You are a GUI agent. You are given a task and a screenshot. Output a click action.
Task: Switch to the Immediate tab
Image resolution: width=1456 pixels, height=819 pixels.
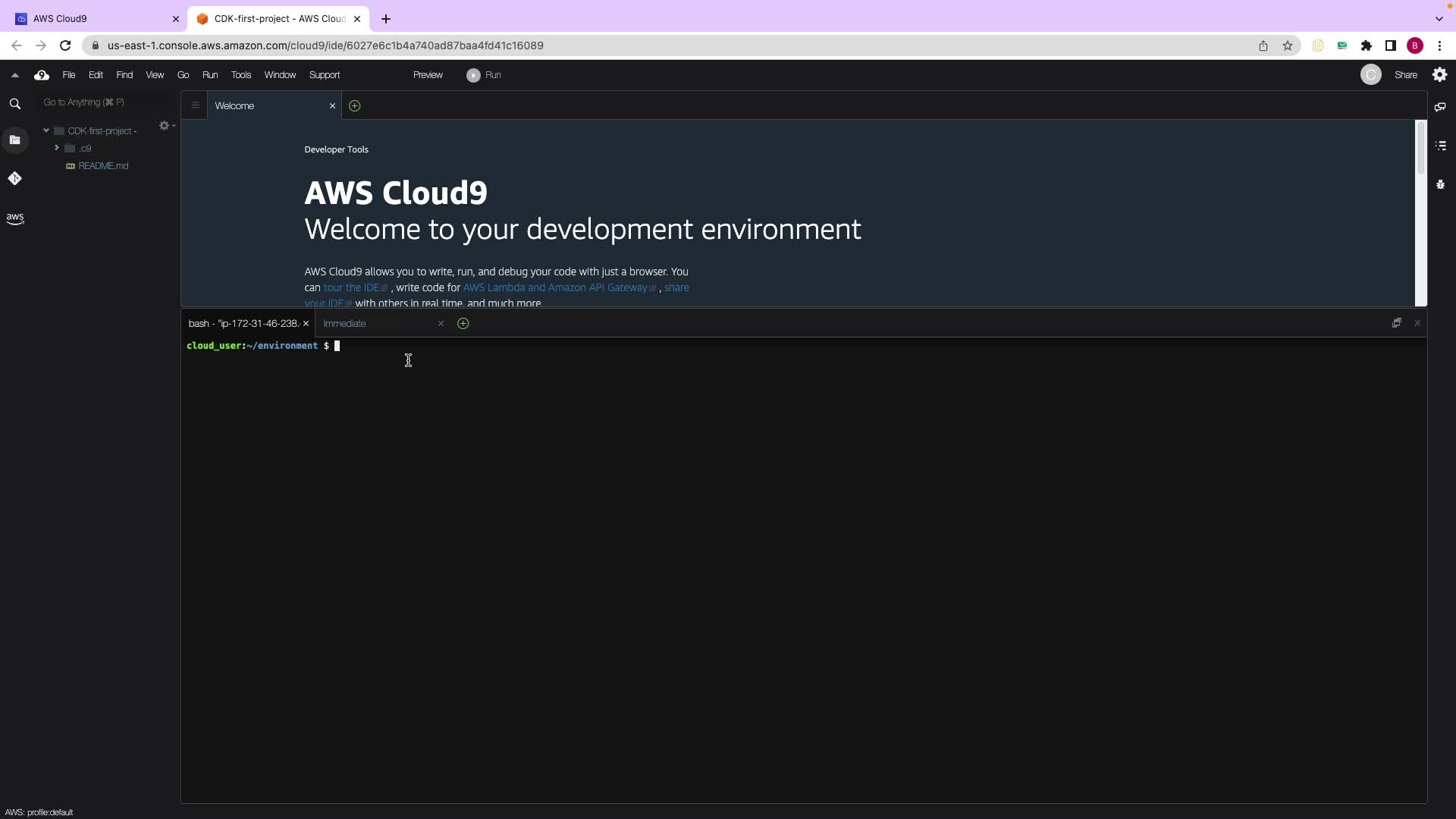click(344, 324)
